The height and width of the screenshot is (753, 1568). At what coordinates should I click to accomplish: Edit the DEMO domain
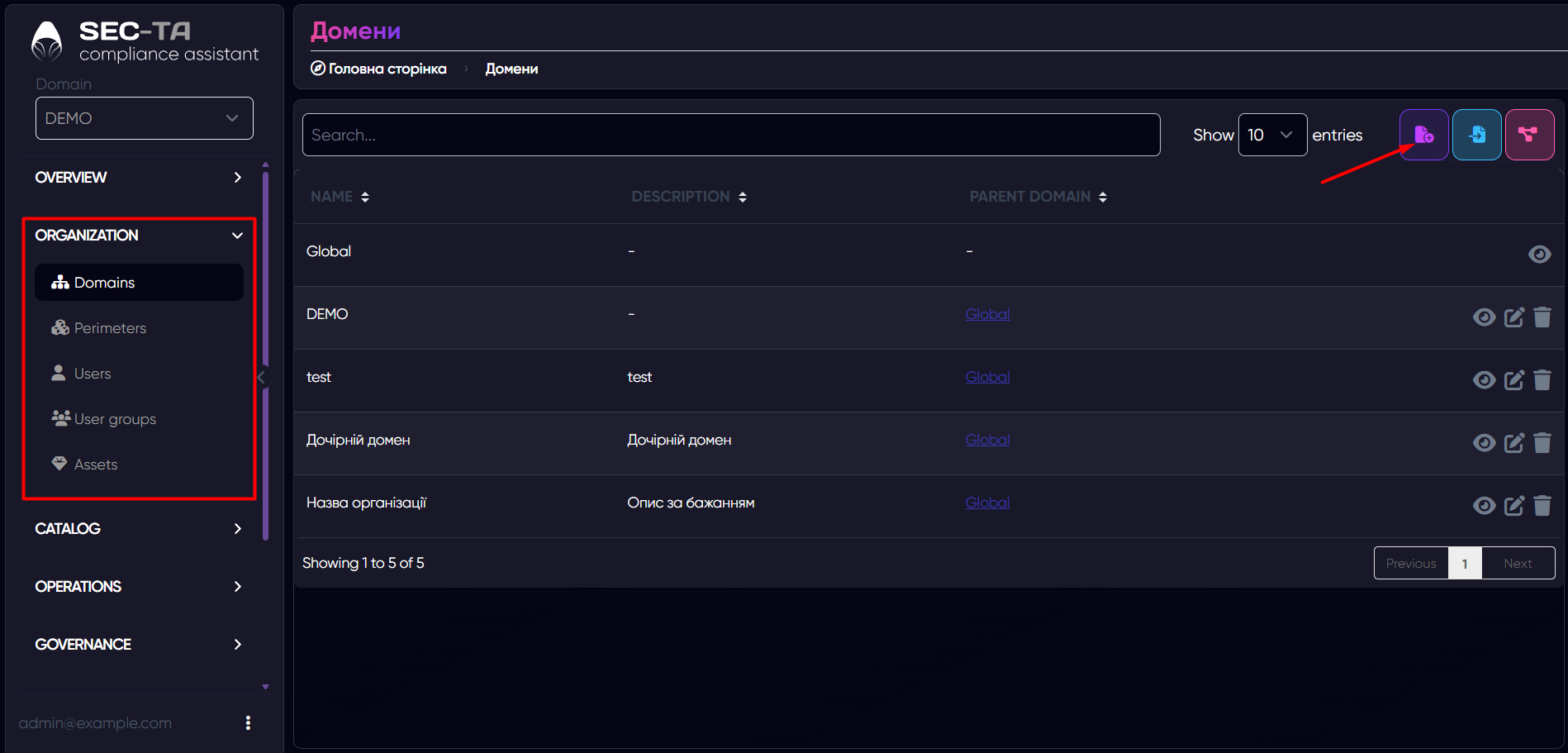[1513, 317]
